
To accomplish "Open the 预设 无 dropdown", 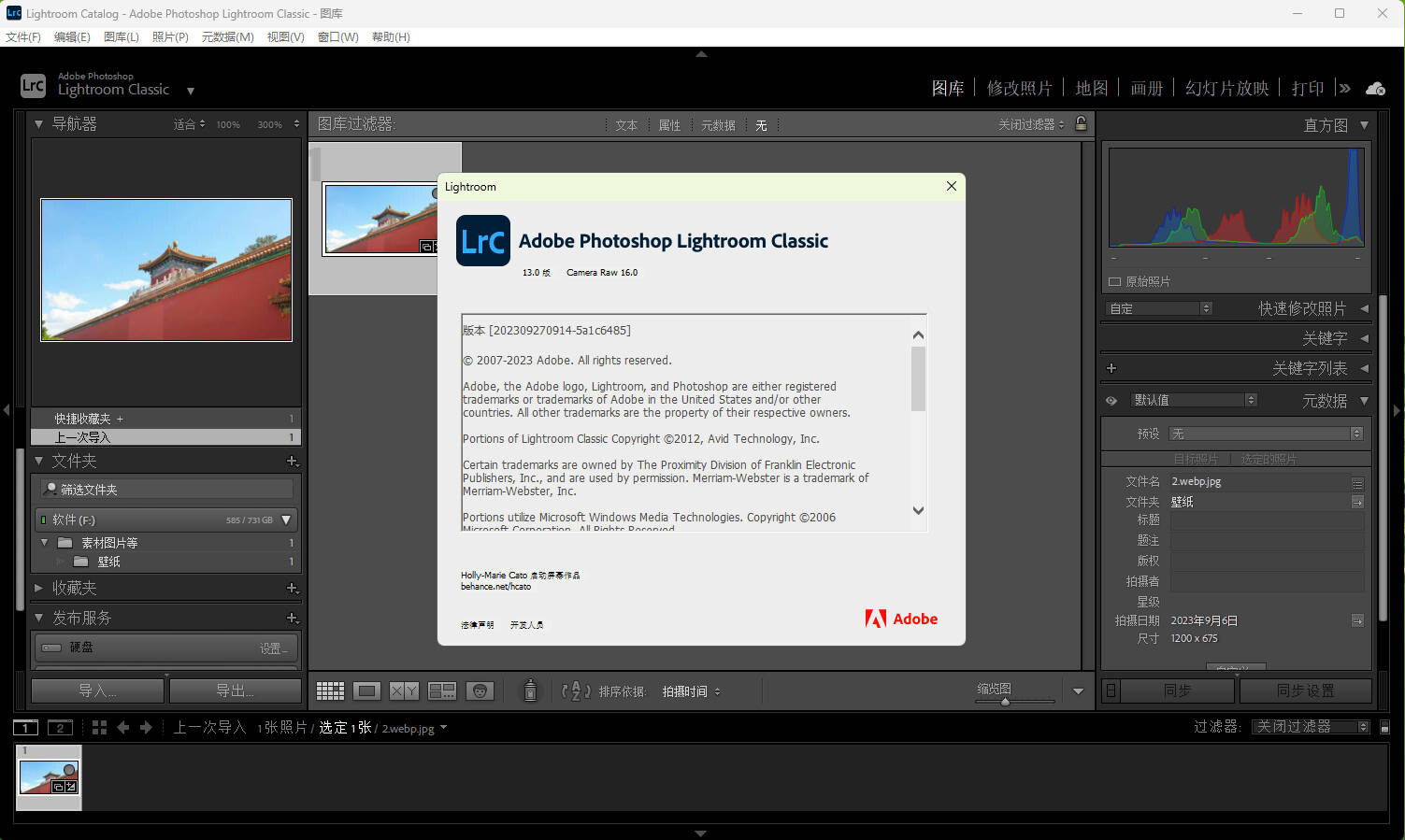I will 1266,434.
